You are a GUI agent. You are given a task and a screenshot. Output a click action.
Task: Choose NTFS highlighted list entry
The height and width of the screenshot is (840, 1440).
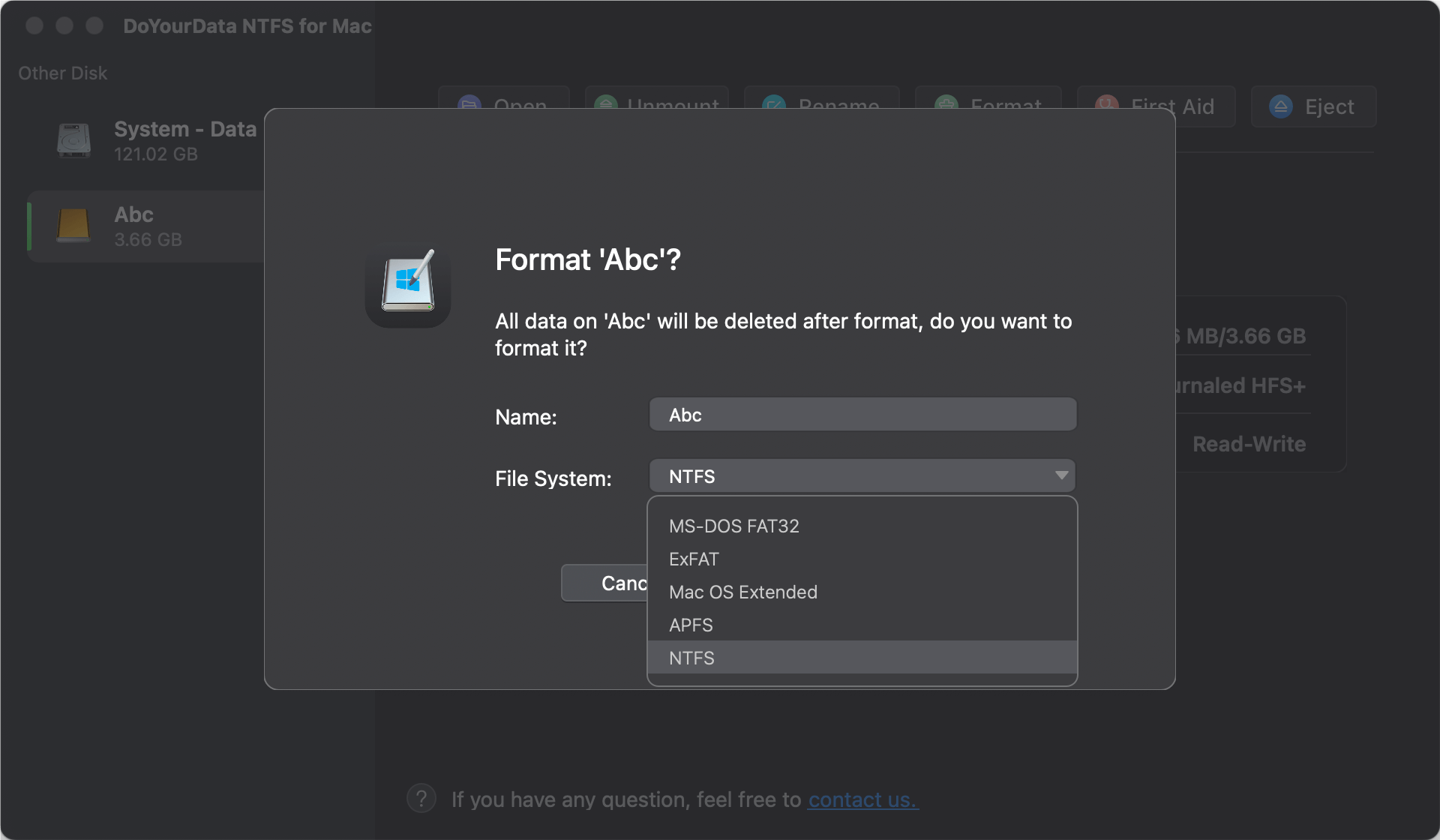[x=691, y=658]
